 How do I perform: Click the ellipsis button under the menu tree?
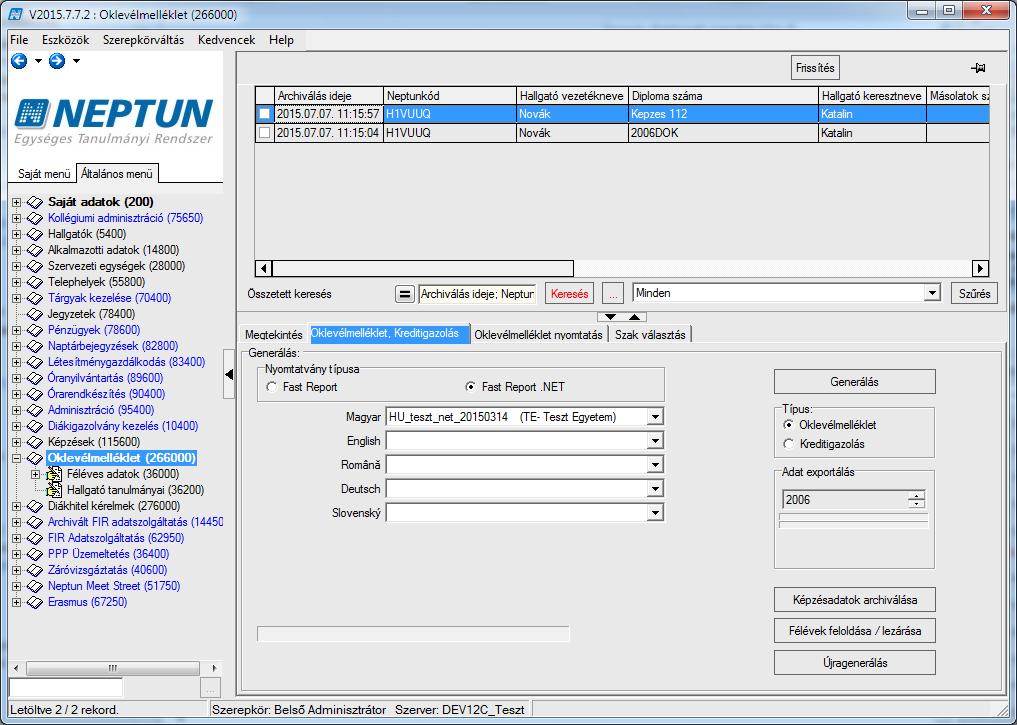coord(210,688)
